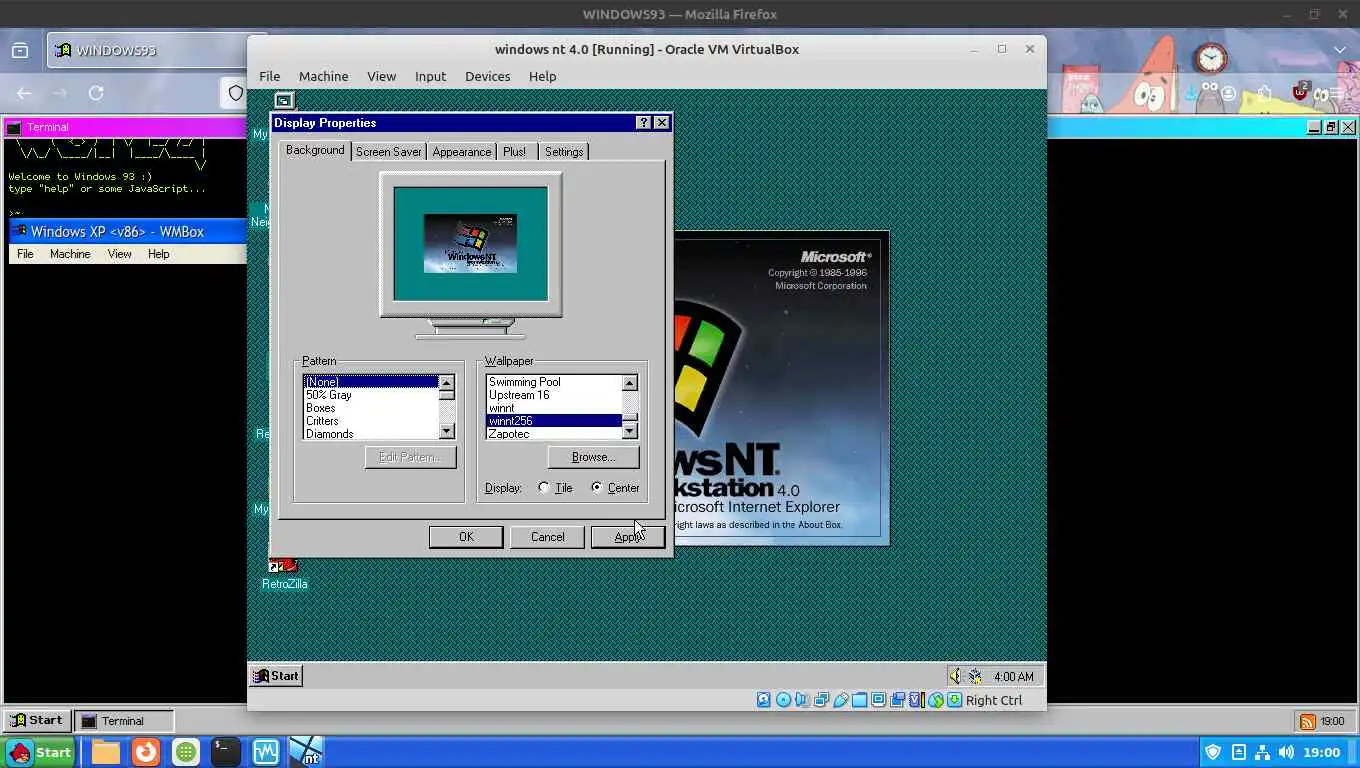Screen dimensions: 1360x768
Task: Click the NT tray volume speaker icon
Action: (x=955, y=676)
